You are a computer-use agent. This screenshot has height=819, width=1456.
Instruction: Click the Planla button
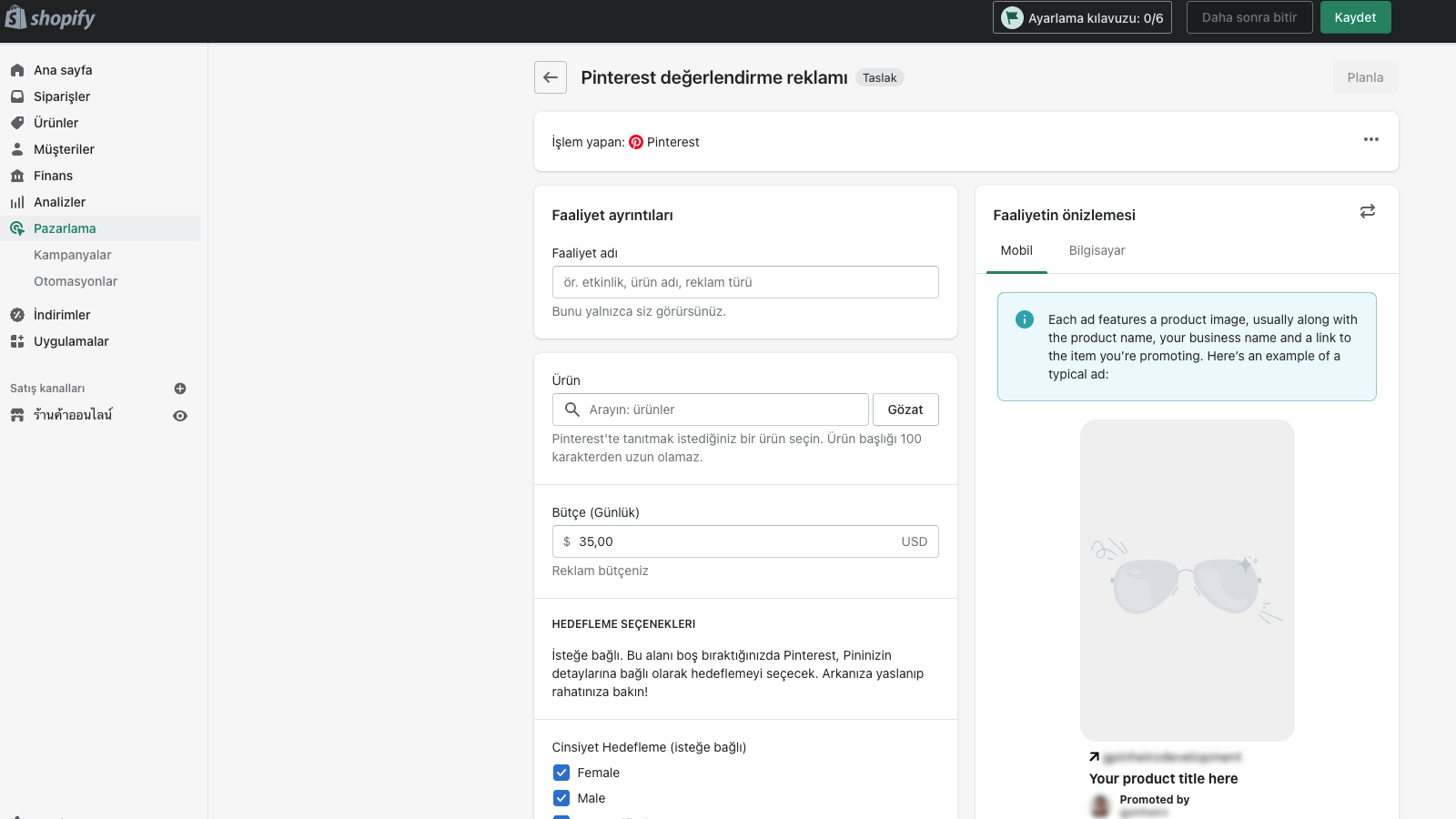[1365, 77]
